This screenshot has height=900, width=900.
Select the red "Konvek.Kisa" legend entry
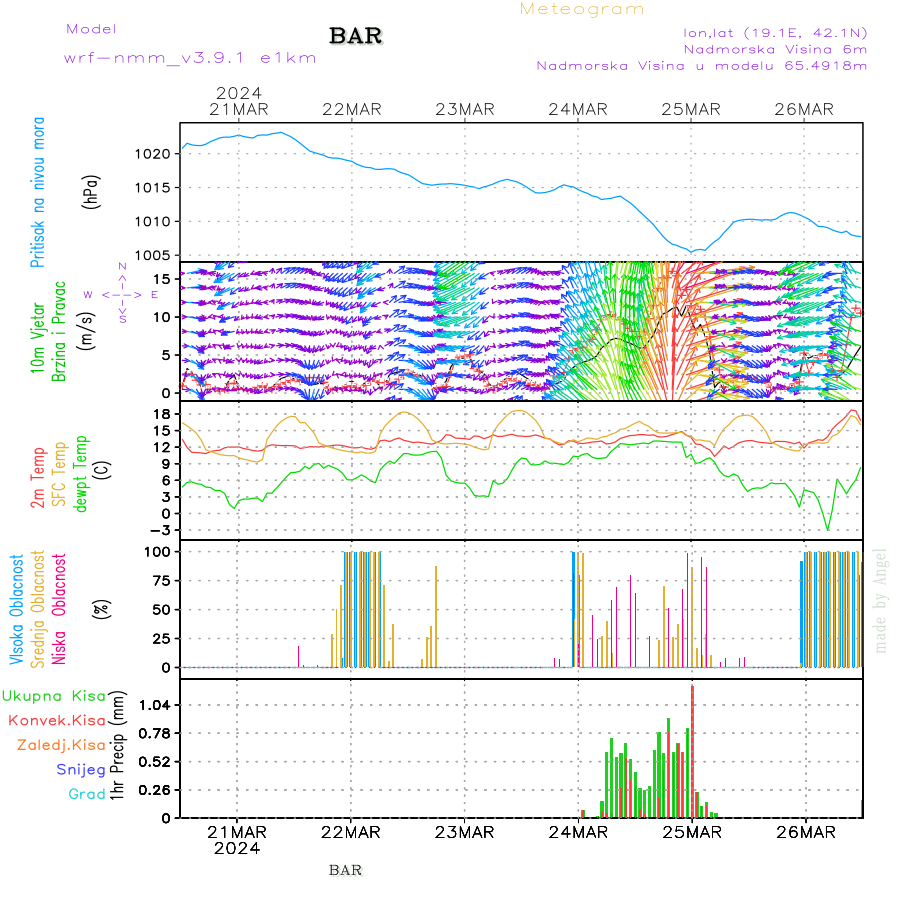pos(57,721)
